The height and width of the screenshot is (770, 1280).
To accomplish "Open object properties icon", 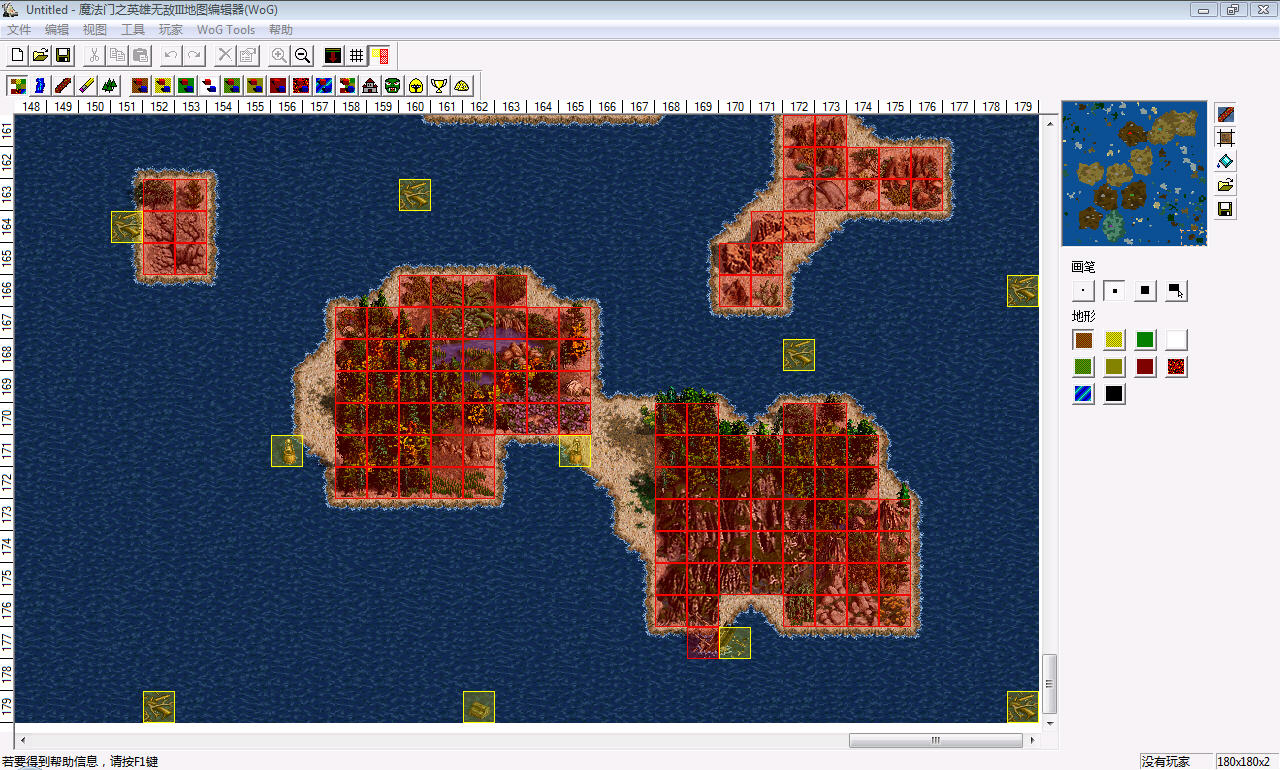I will coord(248,55).
